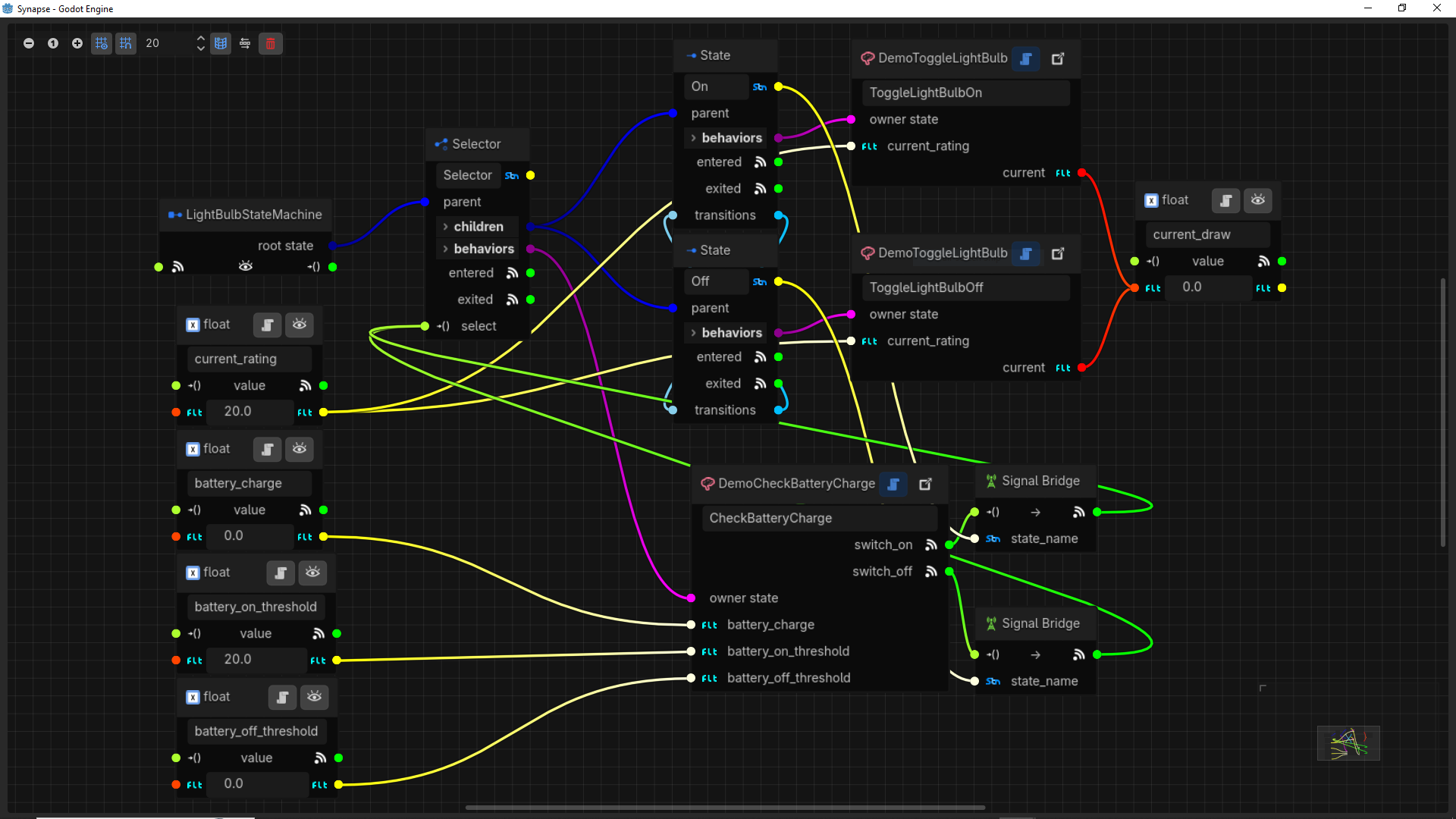Click the Off state name field

point(717,281)
